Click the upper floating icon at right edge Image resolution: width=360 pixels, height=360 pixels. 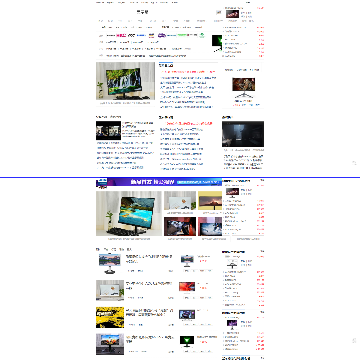(354, 163)
